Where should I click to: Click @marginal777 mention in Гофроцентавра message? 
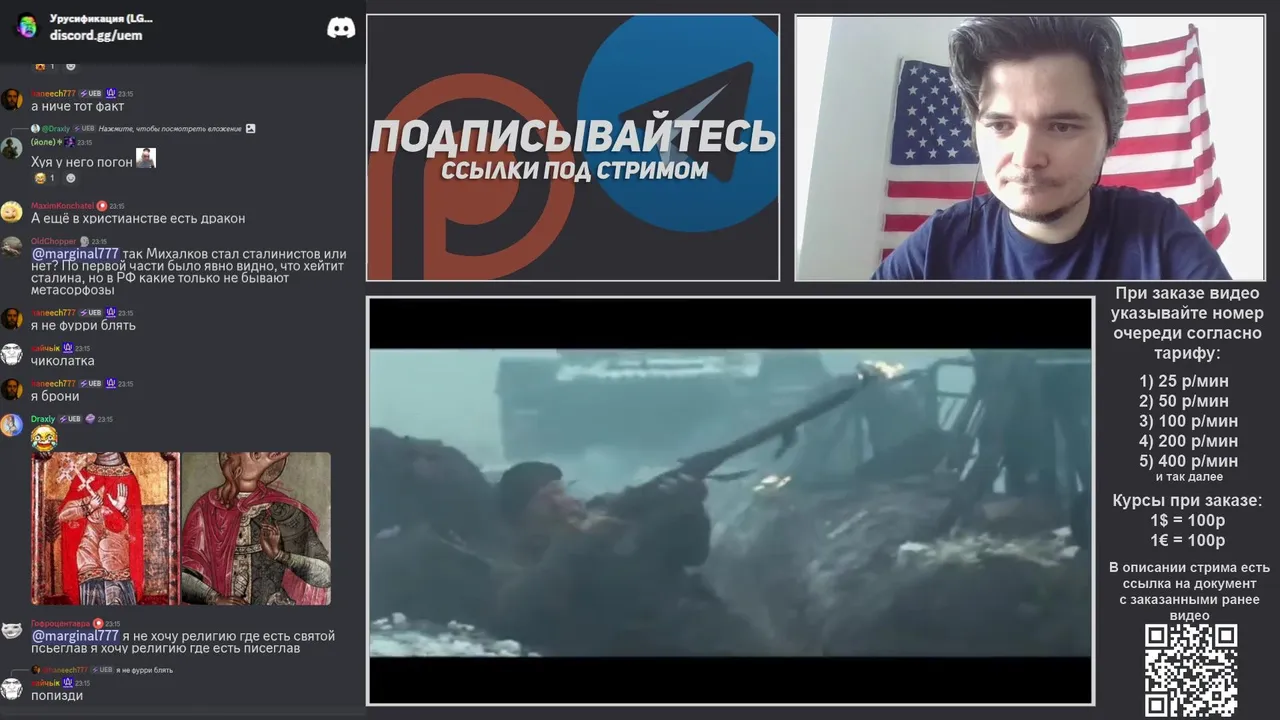coord(75,636)
